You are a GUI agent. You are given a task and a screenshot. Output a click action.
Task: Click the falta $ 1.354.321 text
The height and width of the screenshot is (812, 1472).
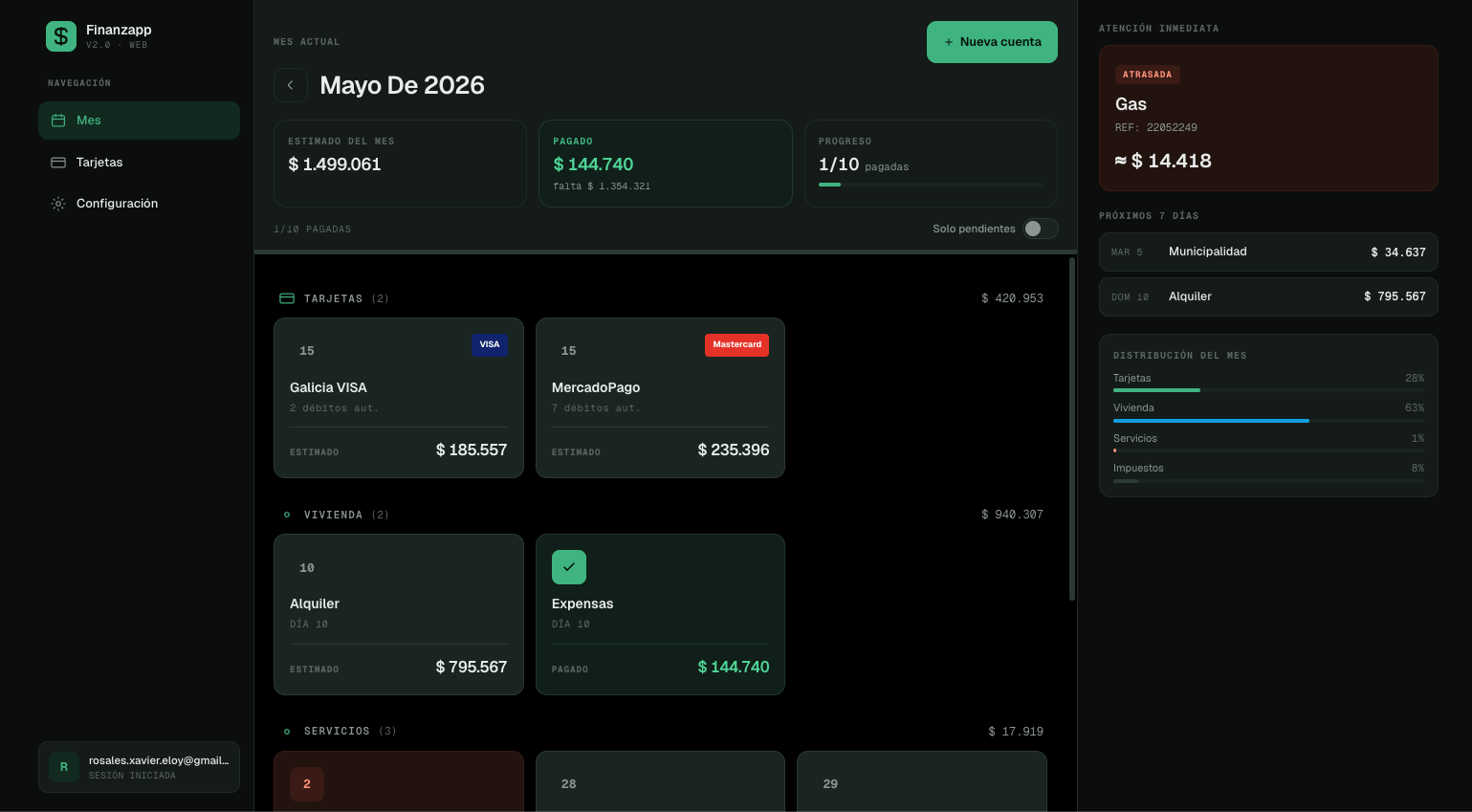click(x=602, y=187)
